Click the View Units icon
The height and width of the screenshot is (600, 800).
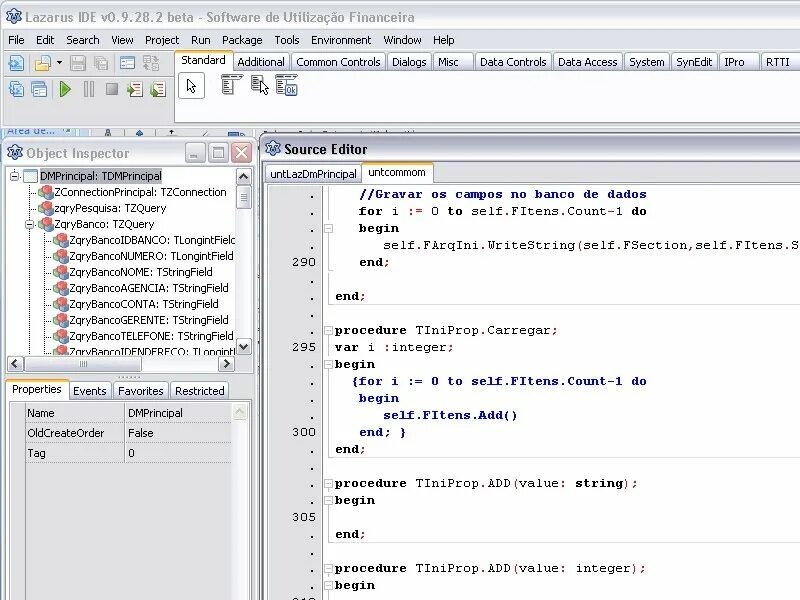pyautogui.click(x=16, y=89)
